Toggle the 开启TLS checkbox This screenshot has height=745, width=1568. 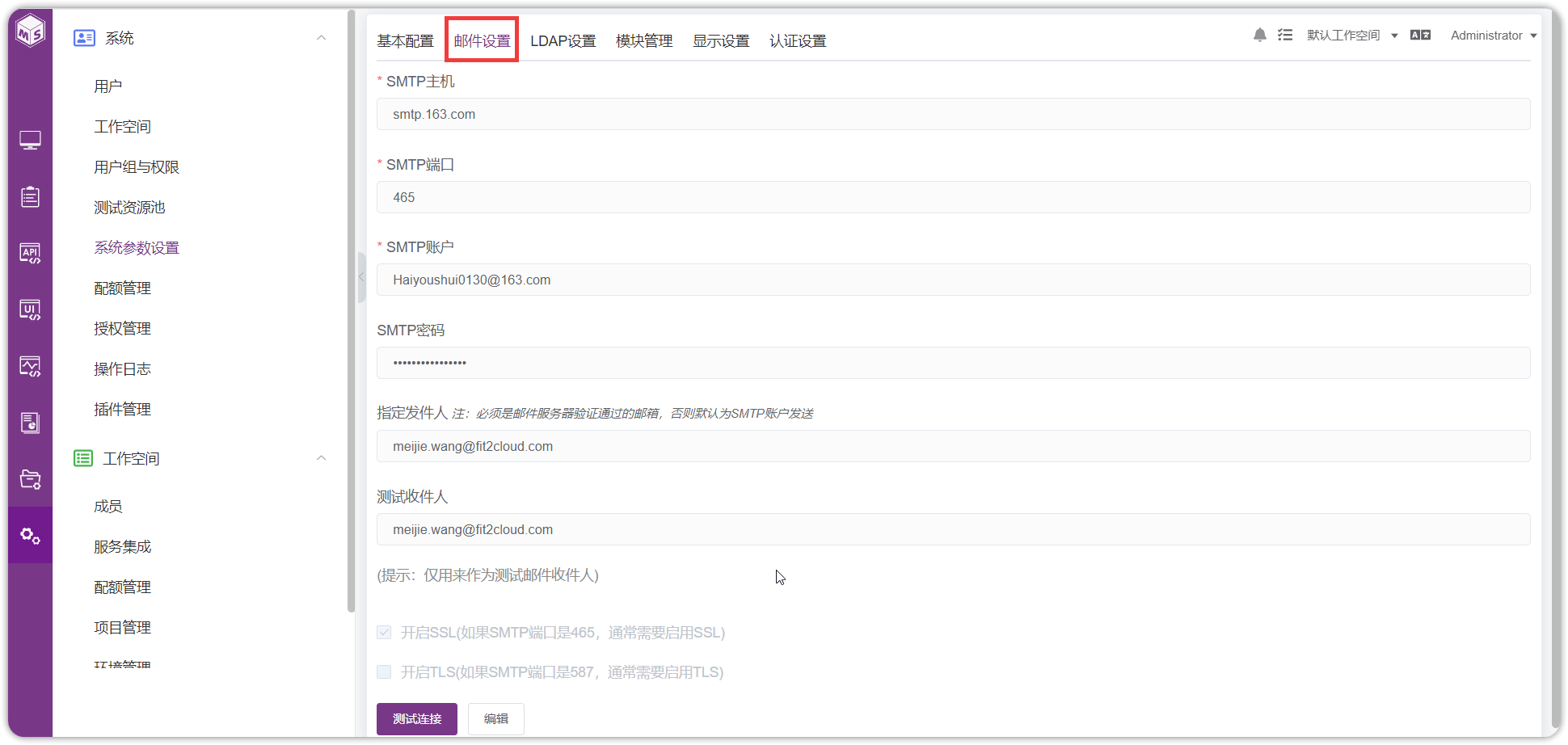click(384, 671)
